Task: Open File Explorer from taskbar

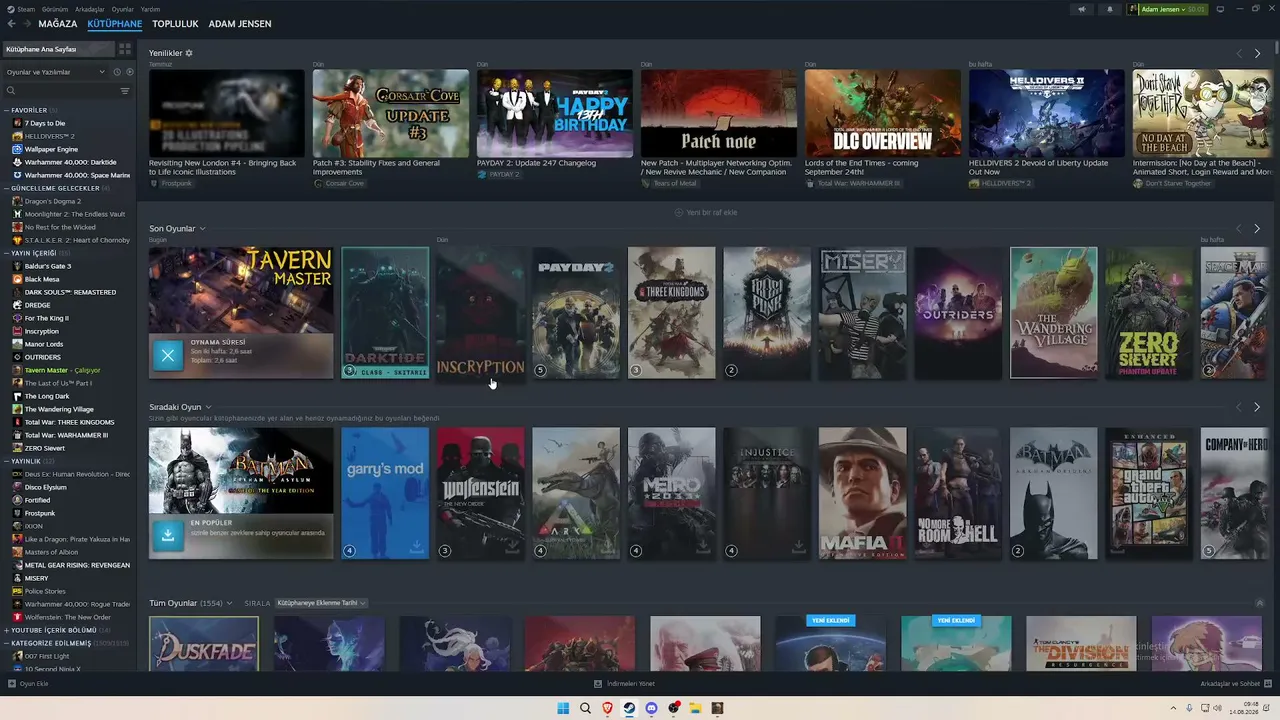Action: click(x=695, y=708)
